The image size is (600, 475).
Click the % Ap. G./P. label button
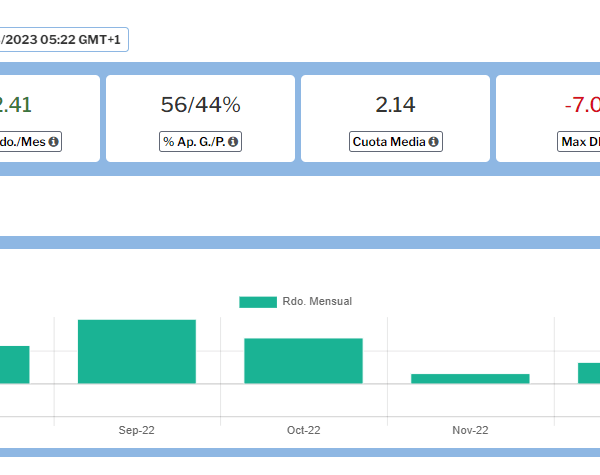pos(201,142)
